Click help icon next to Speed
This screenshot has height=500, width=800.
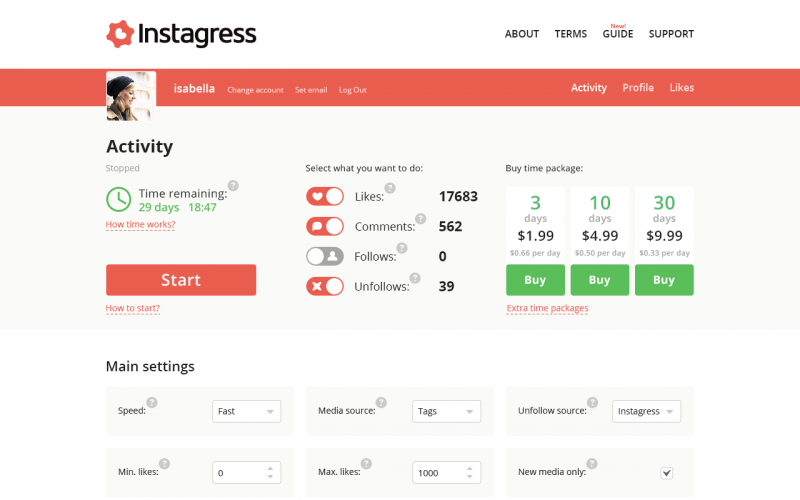(x=152, y=402)
